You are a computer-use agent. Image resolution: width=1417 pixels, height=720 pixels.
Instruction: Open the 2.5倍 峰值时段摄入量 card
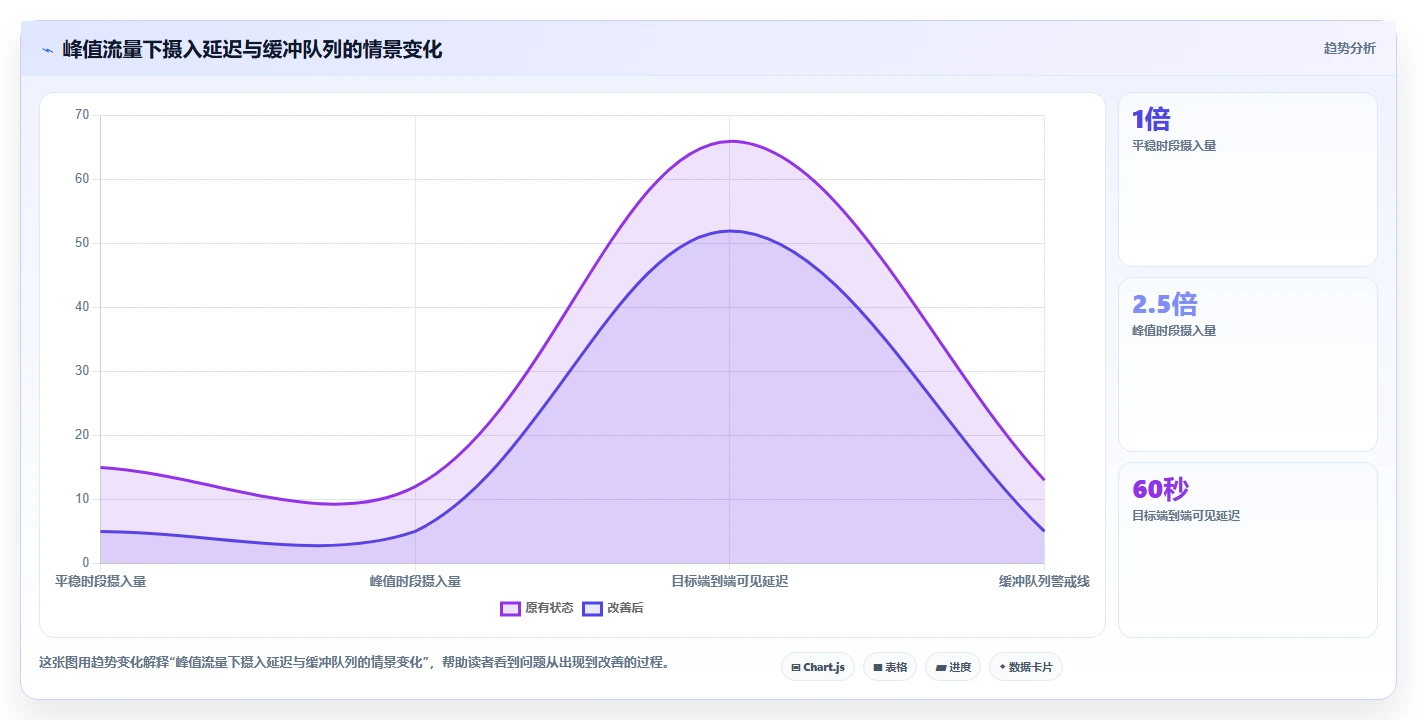point(1247,365)
